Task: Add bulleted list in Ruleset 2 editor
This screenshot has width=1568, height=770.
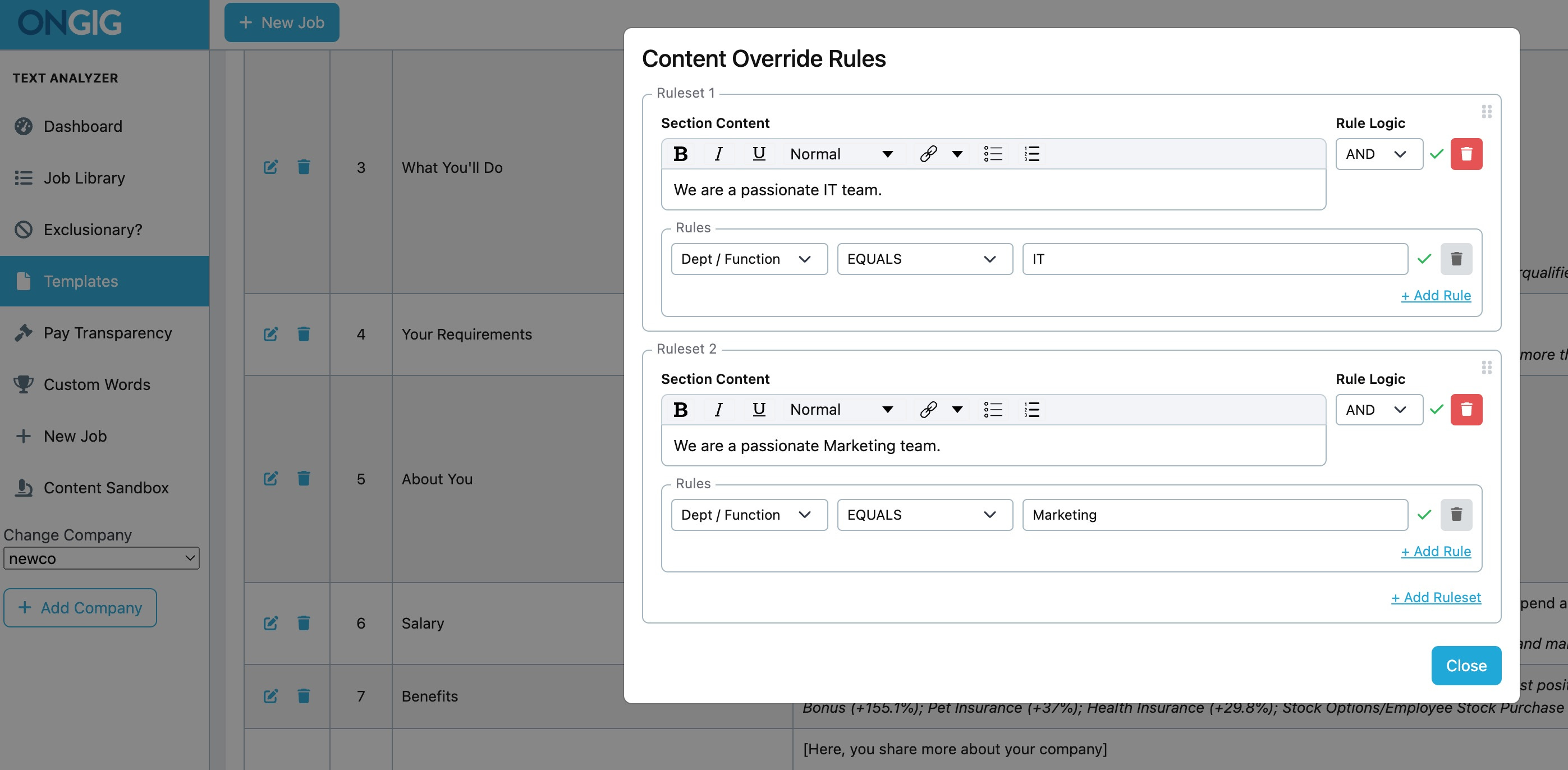Action: pyautogui.click(x=993, y=410)
